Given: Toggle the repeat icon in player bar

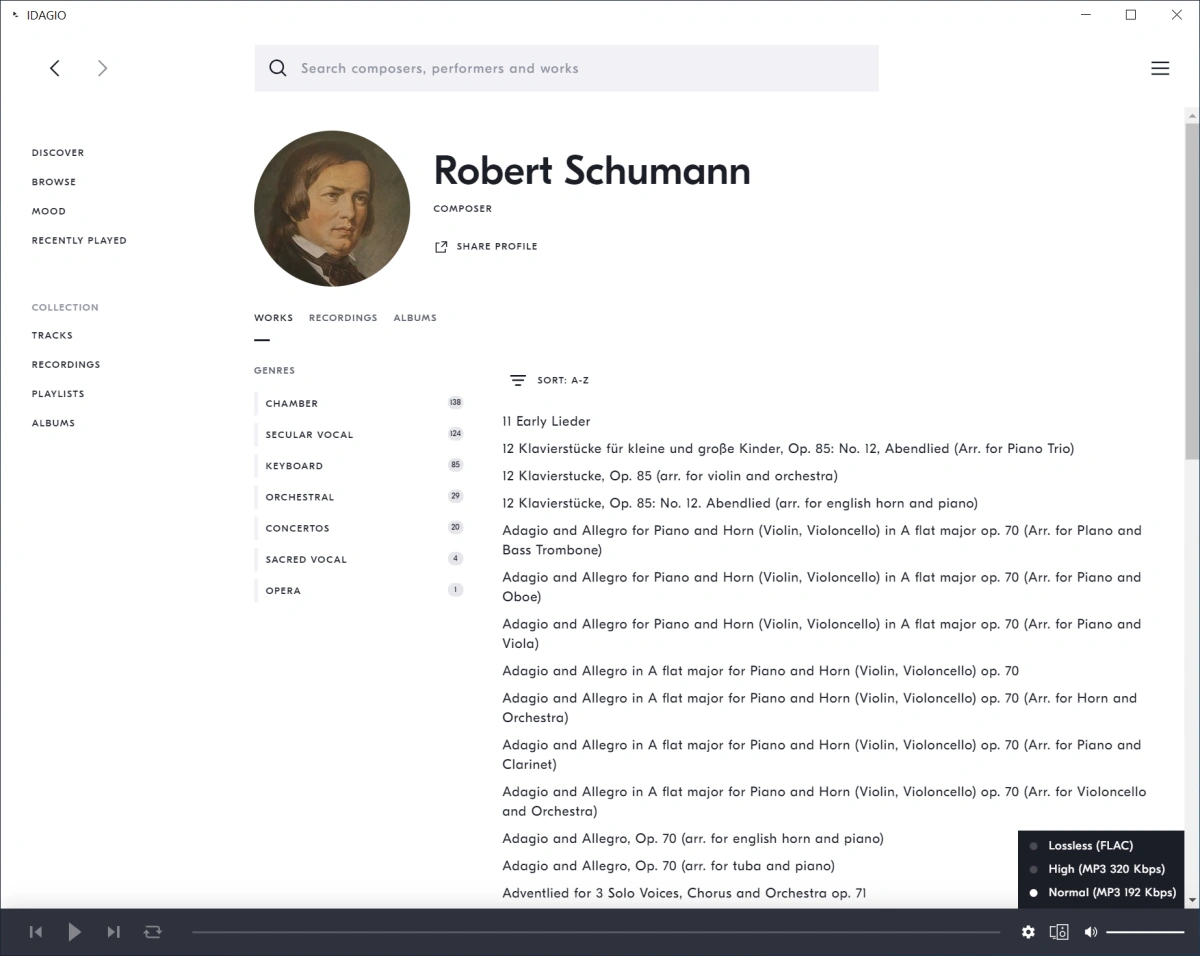Looking at the screenshot, I should tap(152, 932).
